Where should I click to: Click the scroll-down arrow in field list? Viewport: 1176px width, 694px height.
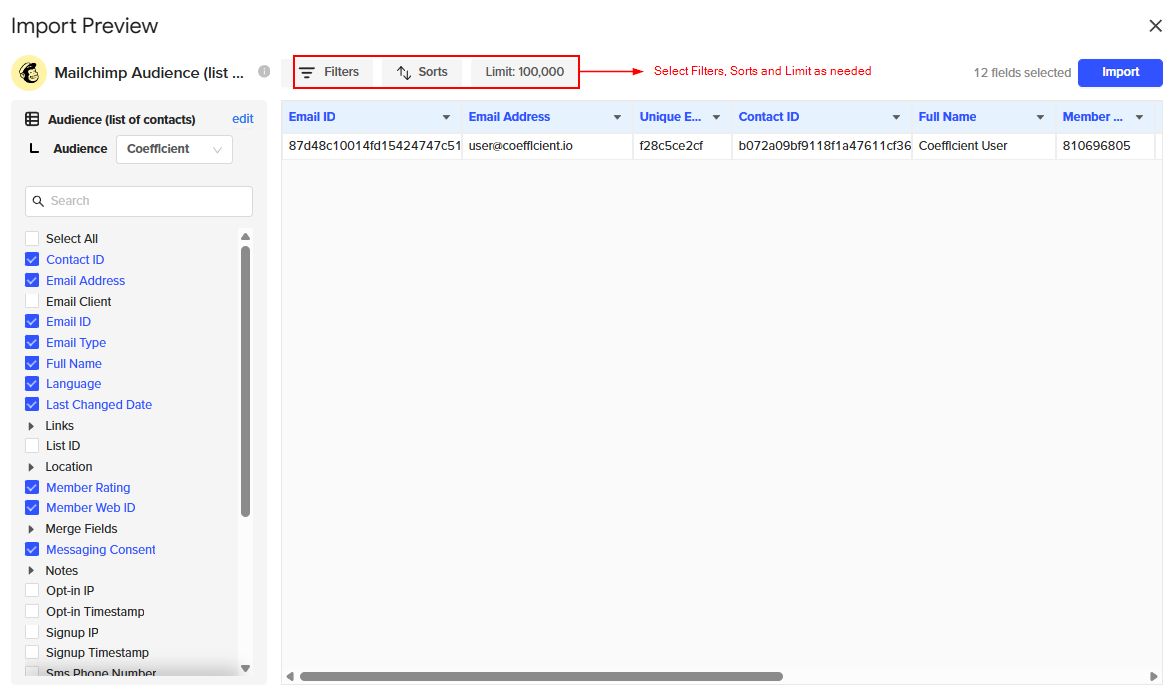(245, 668)
